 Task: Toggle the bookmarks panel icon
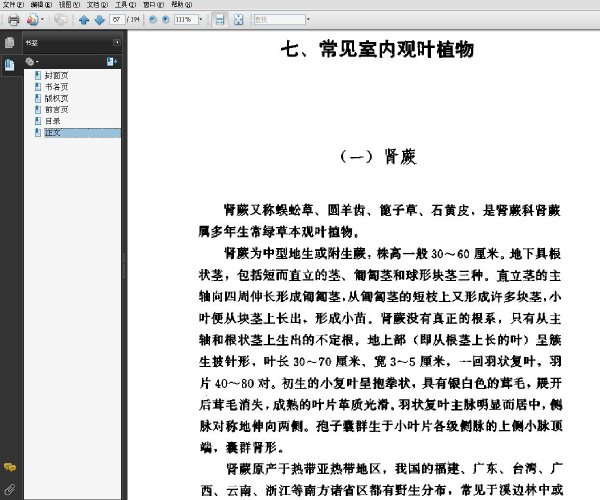[10, 65]
